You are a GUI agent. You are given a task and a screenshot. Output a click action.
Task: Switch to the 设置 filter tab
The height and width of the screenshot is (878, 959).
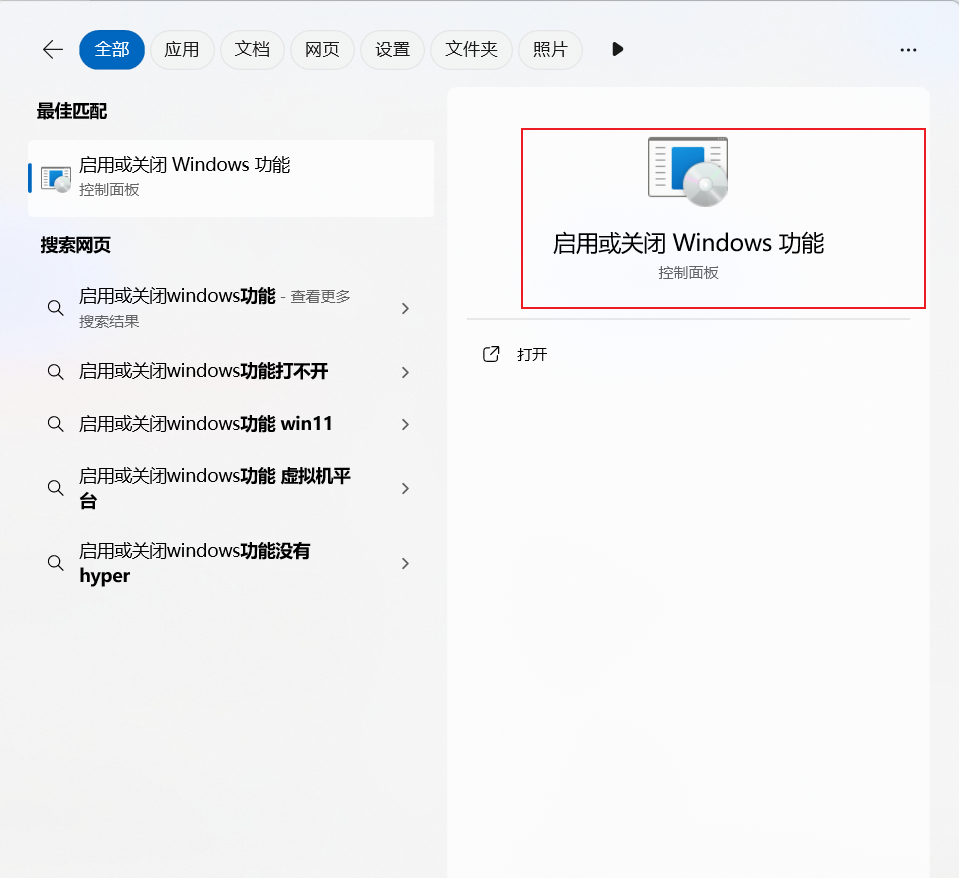[393, 50]
